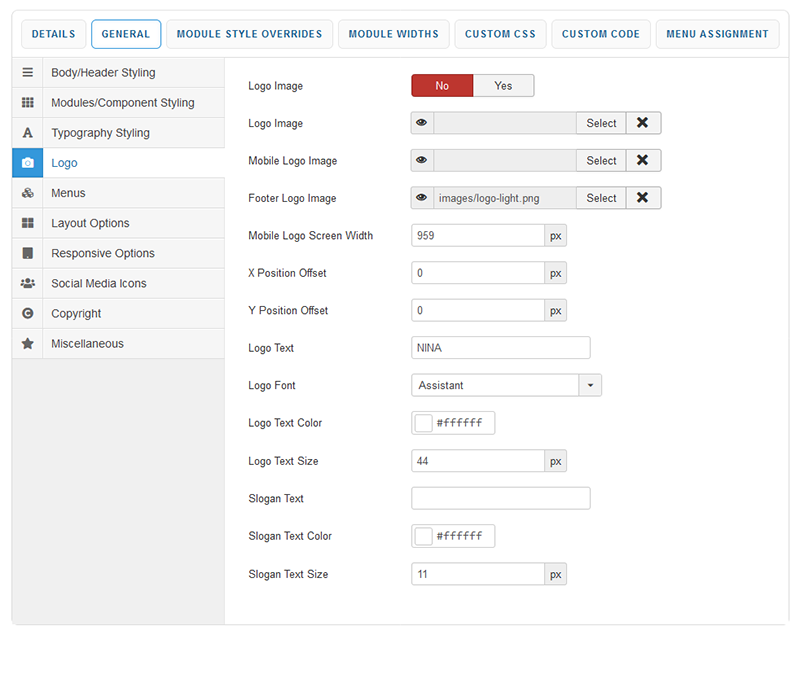Click Select for the Logo Image field

[x=601, y=123]
